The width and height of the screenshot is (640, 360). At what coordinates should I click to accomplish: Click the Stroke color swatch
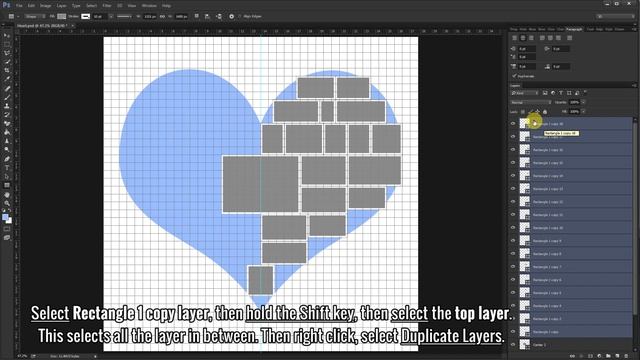(85, 16)
